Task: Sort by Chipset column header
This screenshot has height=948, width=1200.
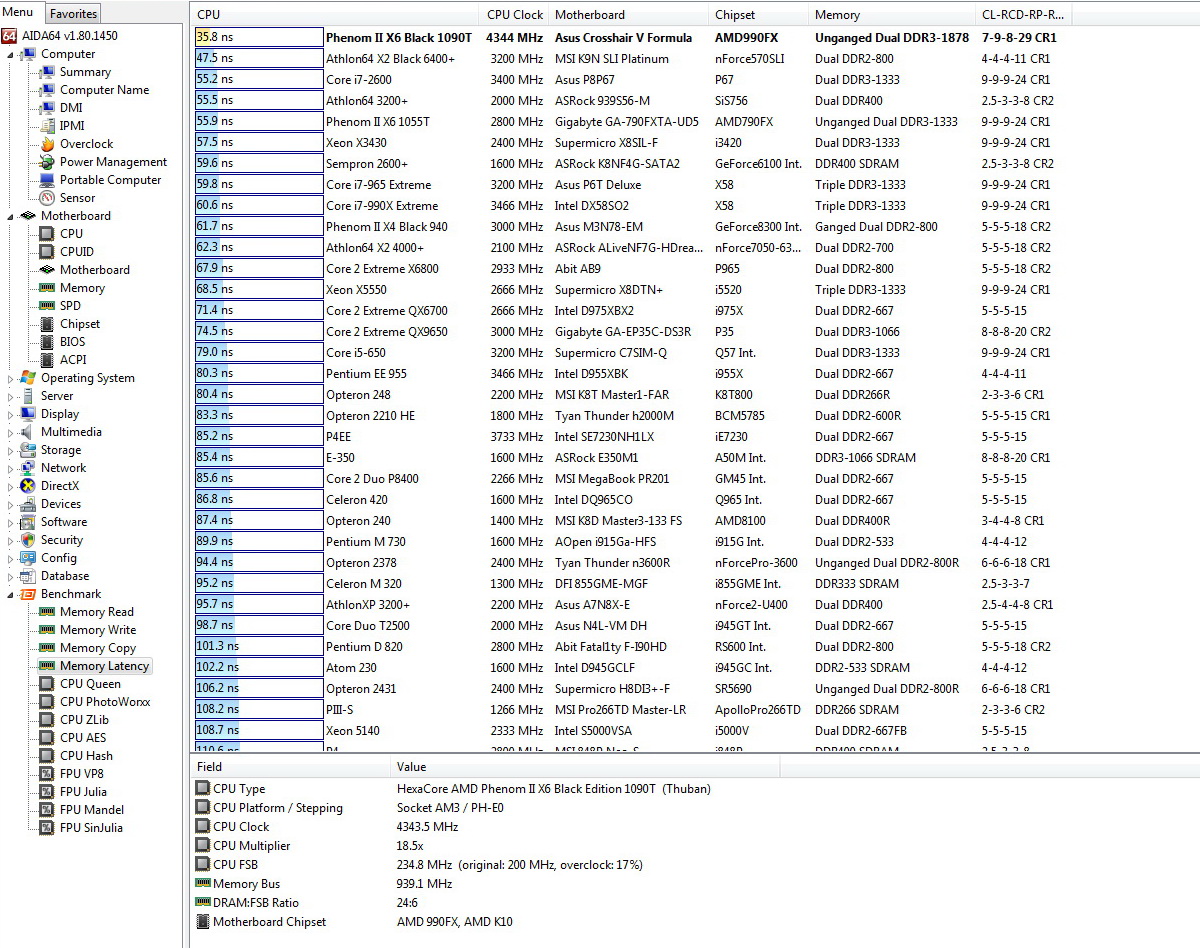Action: pyautogui.click(x=759, y=15)
